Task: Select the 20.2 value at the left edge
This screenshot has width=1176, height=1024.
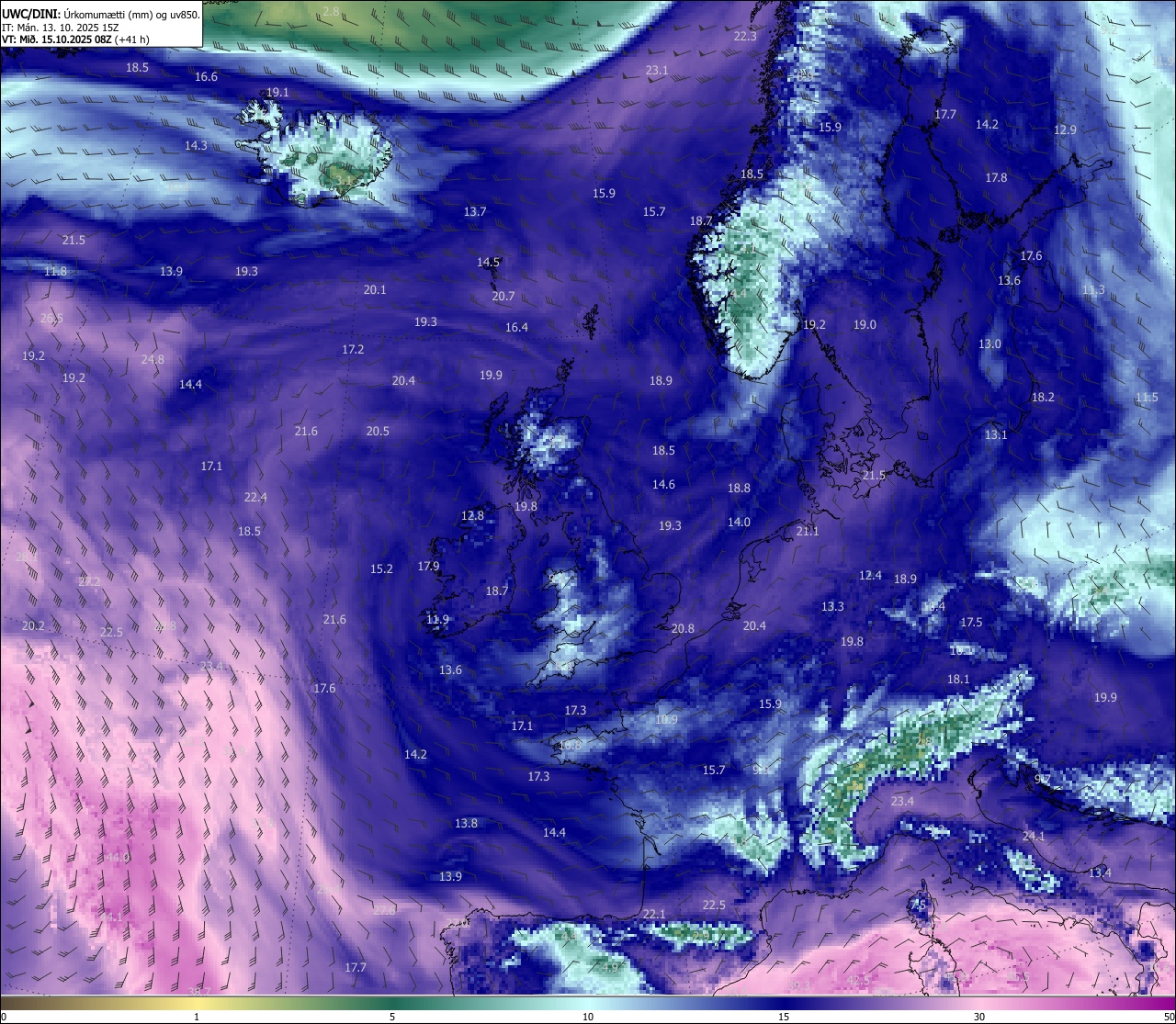Action: click(33, 626)
